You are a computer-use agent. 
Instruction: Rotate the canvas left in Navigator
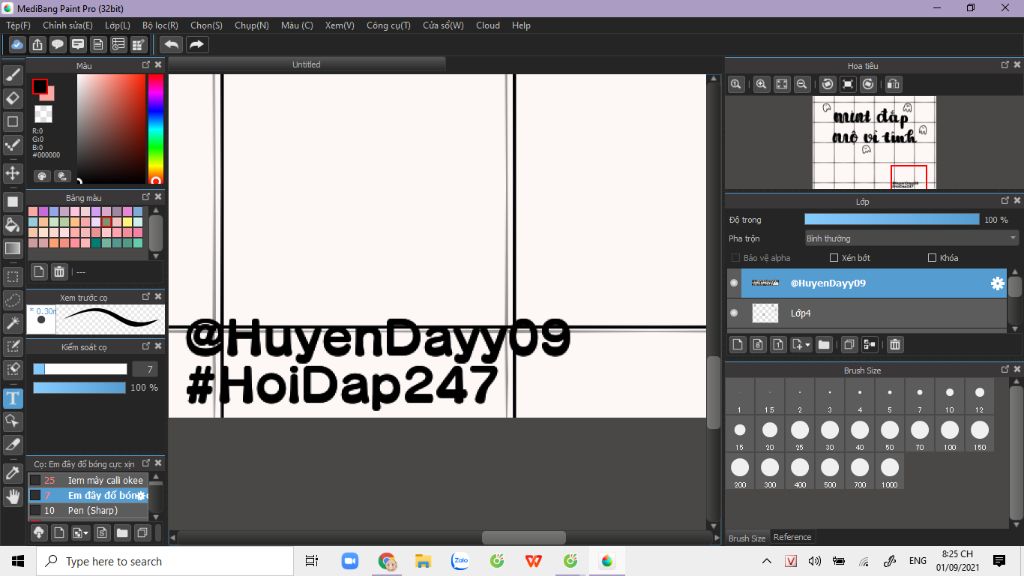click(x=827, y=84)
